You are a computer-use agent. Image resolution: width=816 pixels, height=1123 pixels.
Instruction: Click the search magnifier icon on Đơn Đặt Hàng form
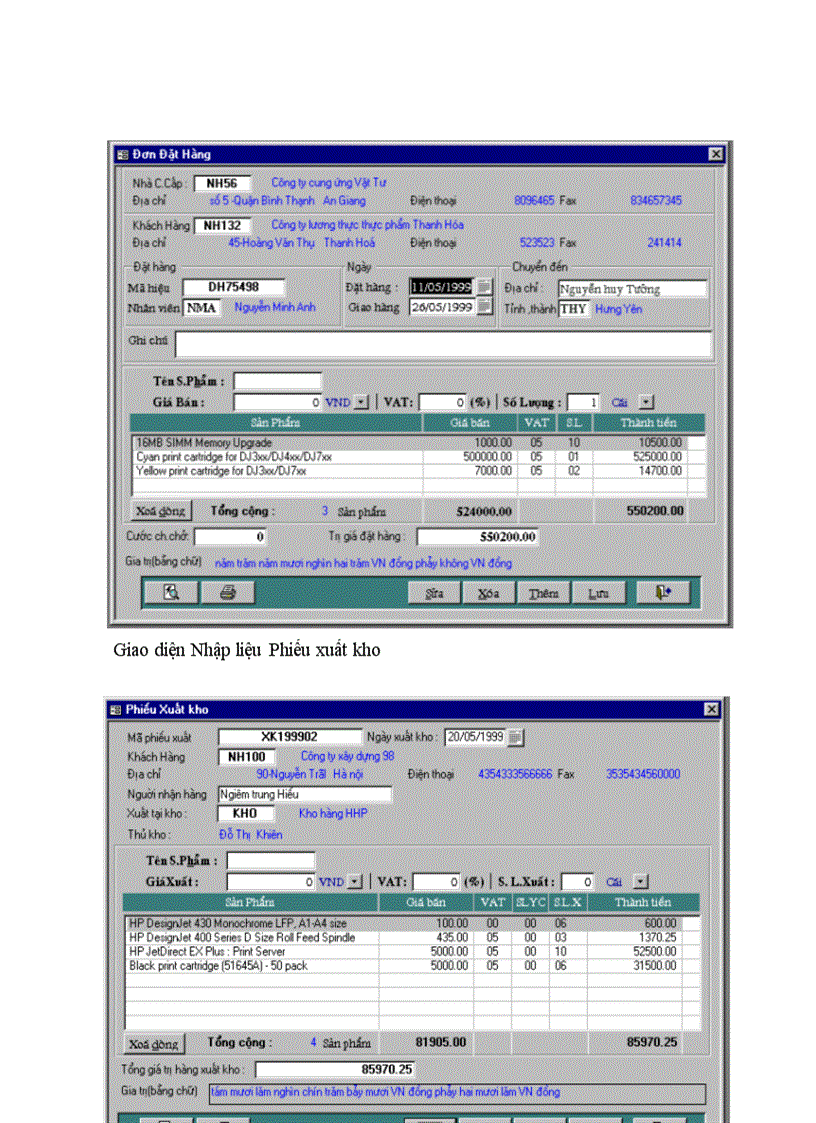tap(170, 591)
